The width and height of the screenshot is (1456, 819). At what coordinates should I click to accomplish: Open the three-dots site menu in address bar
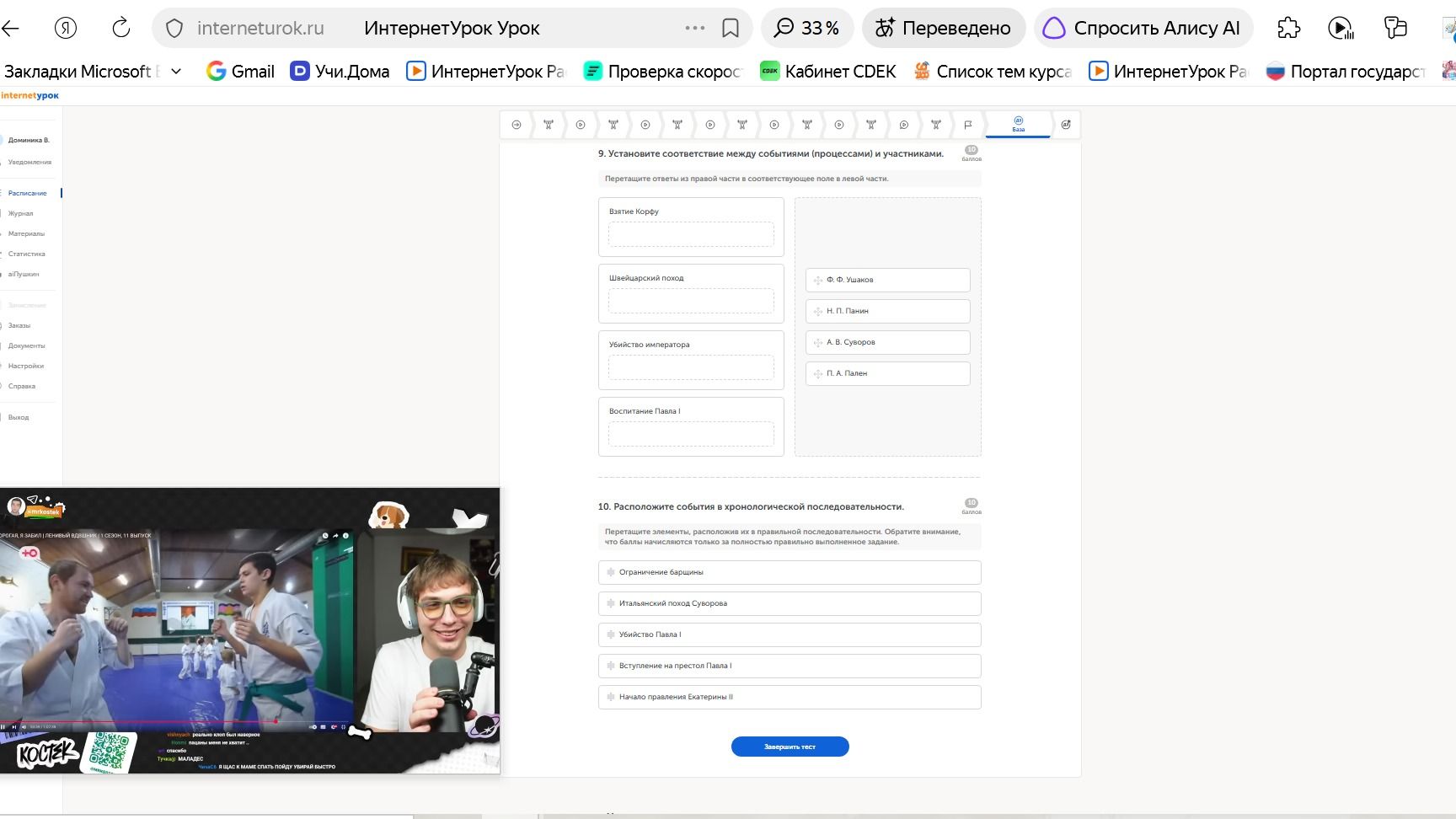click(695, 28)
